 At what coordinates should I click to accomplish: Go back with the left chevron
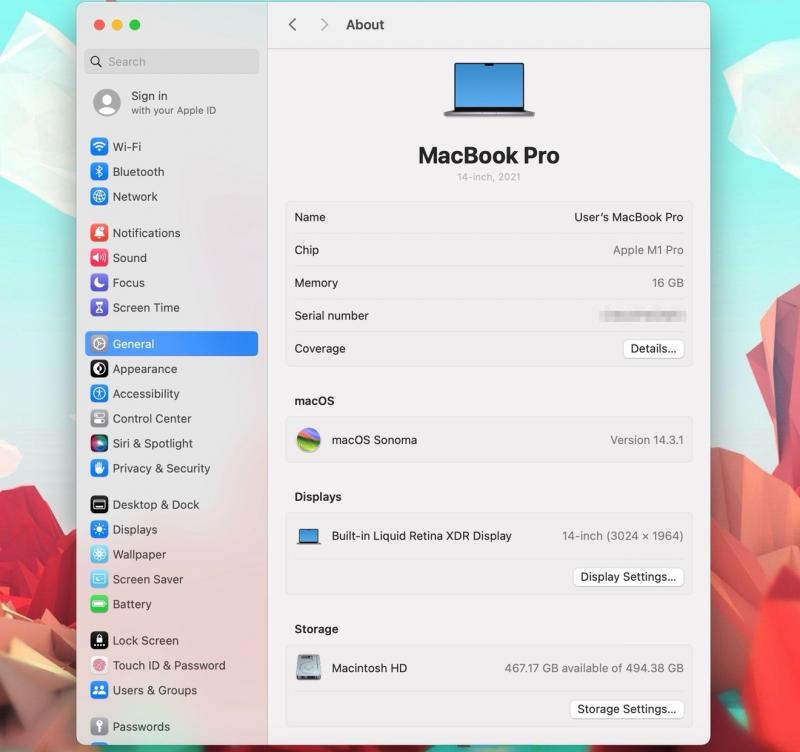click(292, 24)
